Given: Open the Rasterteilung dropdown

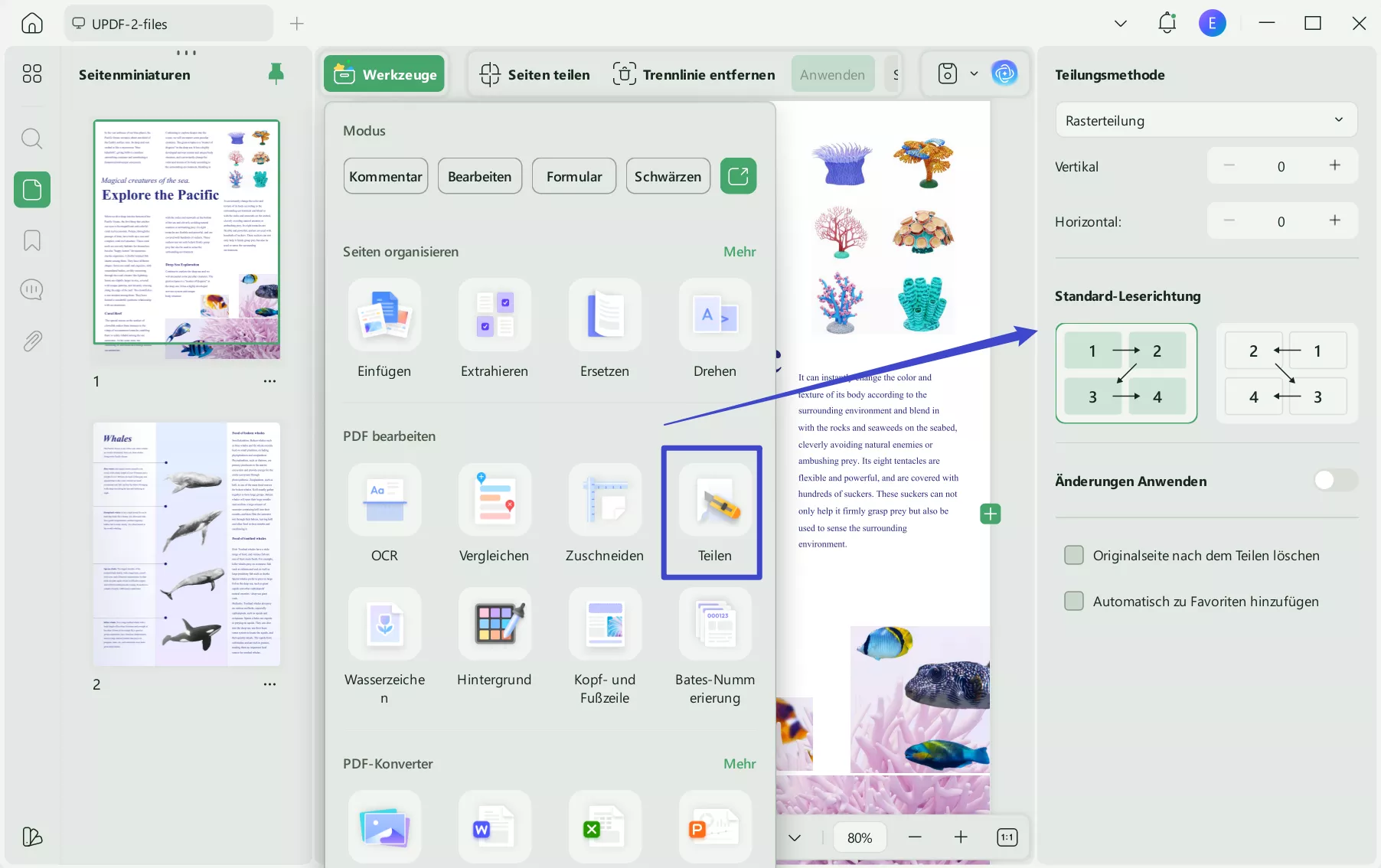Looking at the screenshot, I should (1206, 120).
